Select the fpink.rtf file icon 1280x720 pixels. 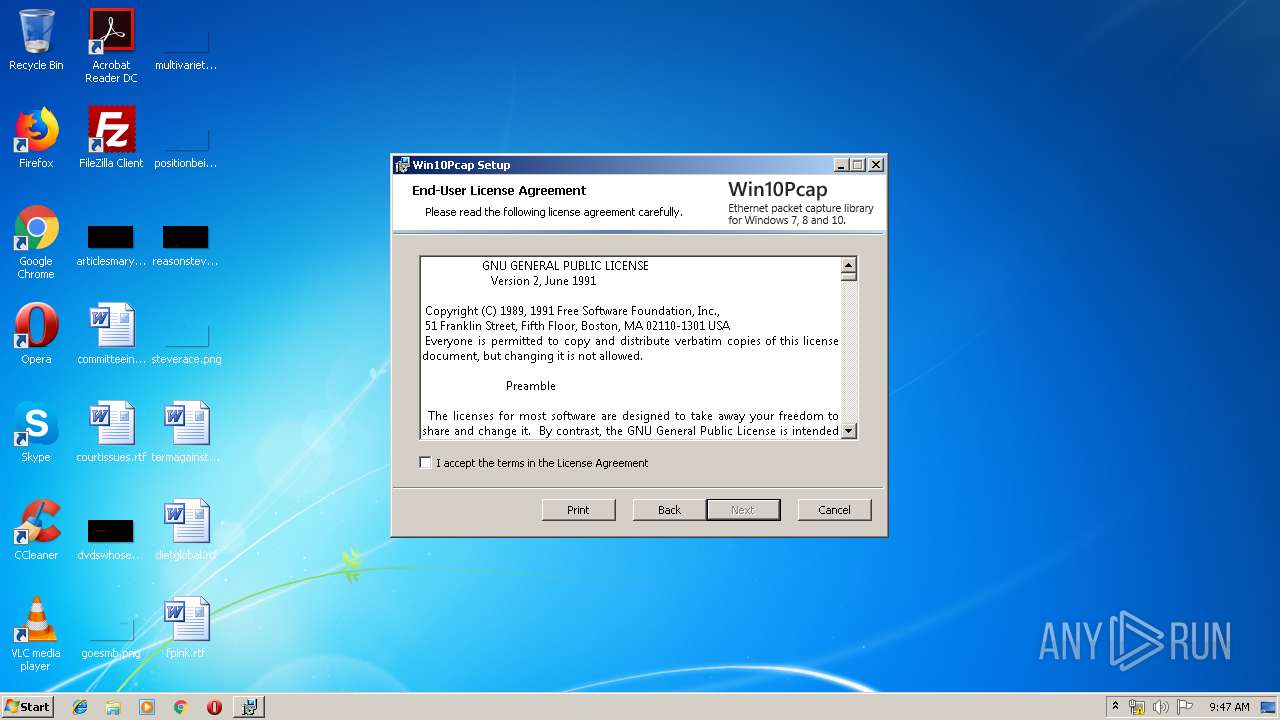(186, 628)
